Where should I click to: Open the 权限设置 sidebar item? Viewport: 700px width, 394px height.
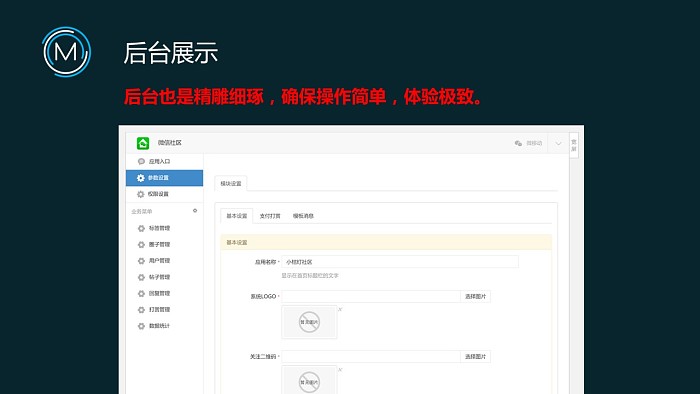coord(164,194)
